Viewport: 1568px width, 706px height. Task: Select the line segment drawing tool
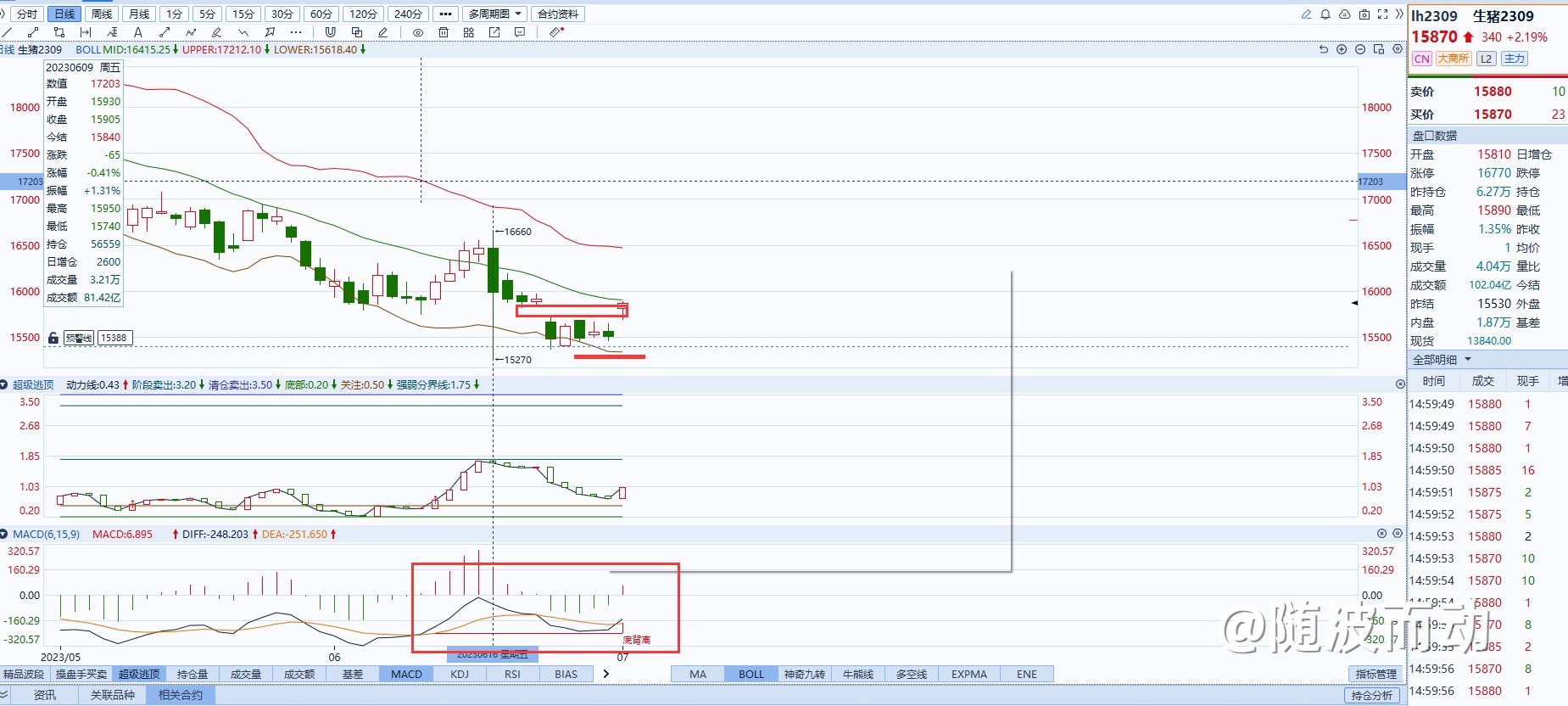coord(33,32)
